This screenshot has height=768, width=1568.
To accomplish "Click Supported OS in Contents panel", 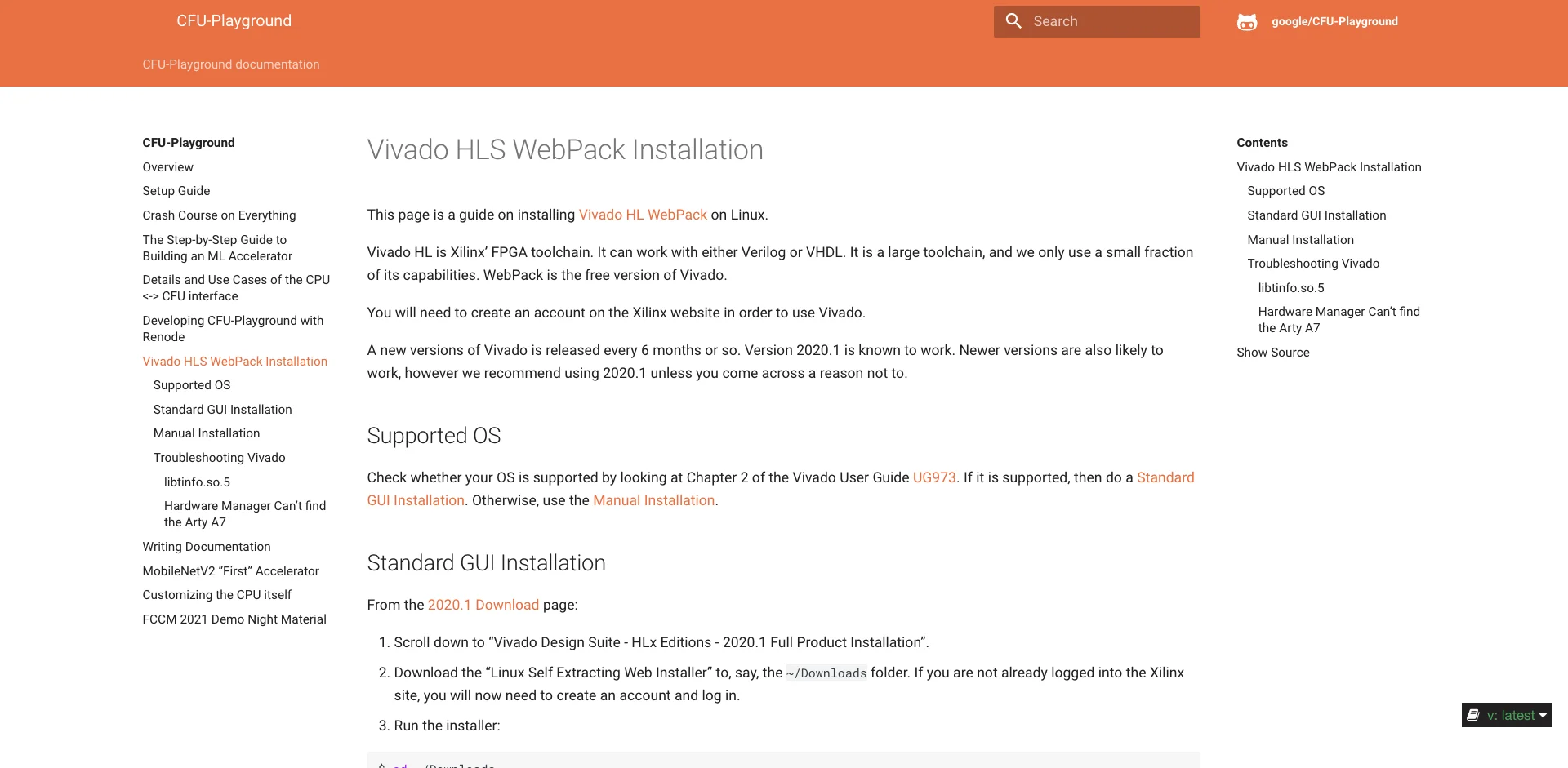I will [x=1286, y=191].
